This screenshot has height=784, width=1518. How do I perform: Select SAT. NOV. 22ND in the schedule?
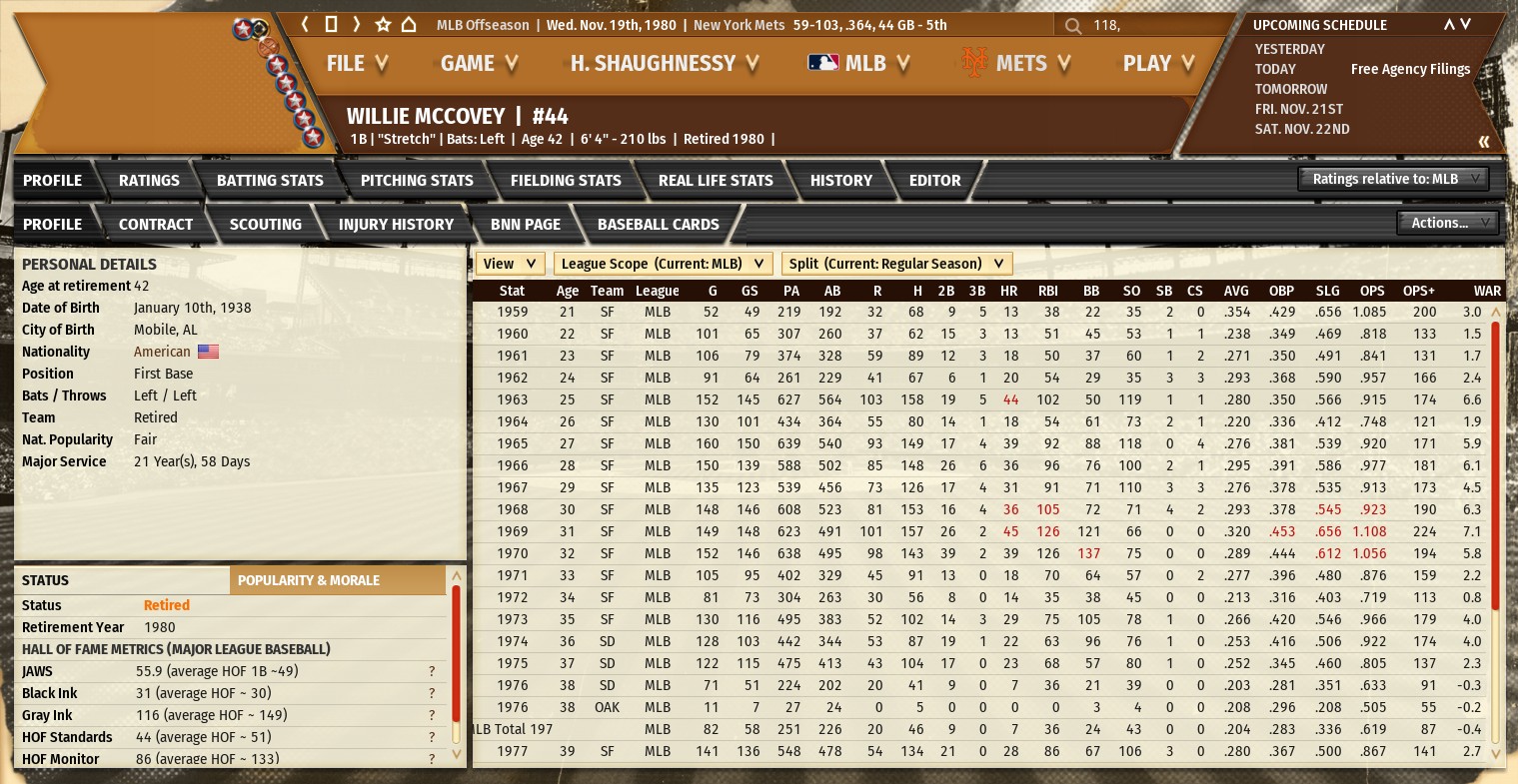tap(1302, 129)
